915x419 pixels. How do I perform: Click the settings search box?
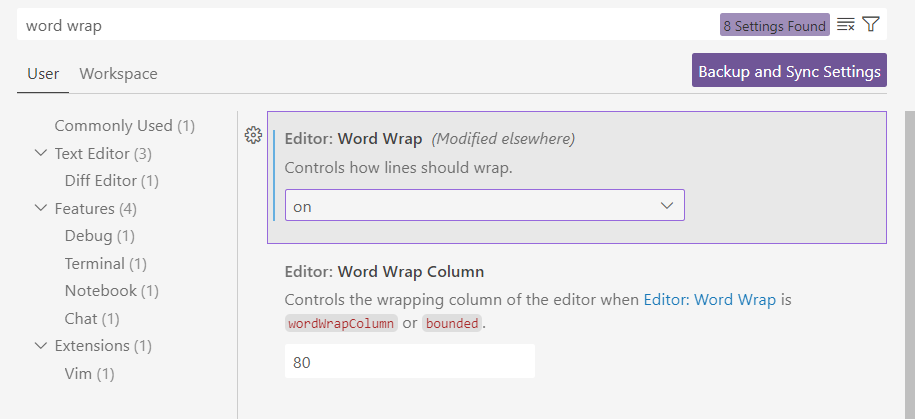[x=360, y=25]
